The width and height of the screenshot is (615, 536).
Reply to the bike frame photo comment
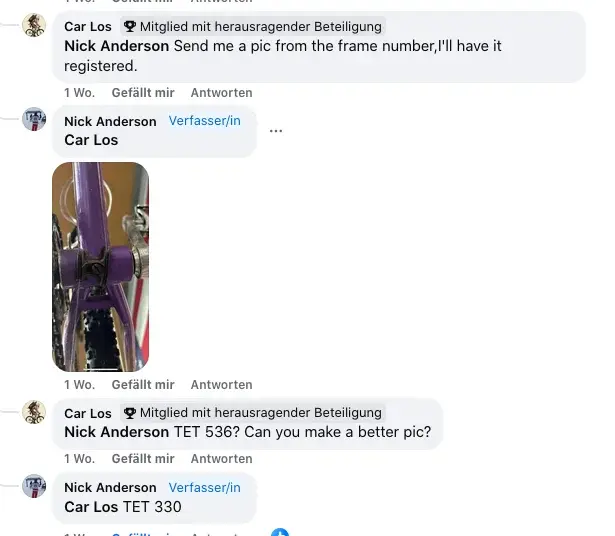tap(222, 385)
